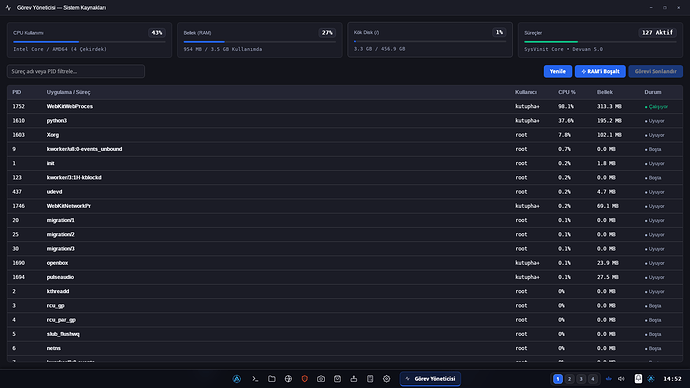
Task: Click the 14:52 taskbar clock
Action: [x=672, y=379]
